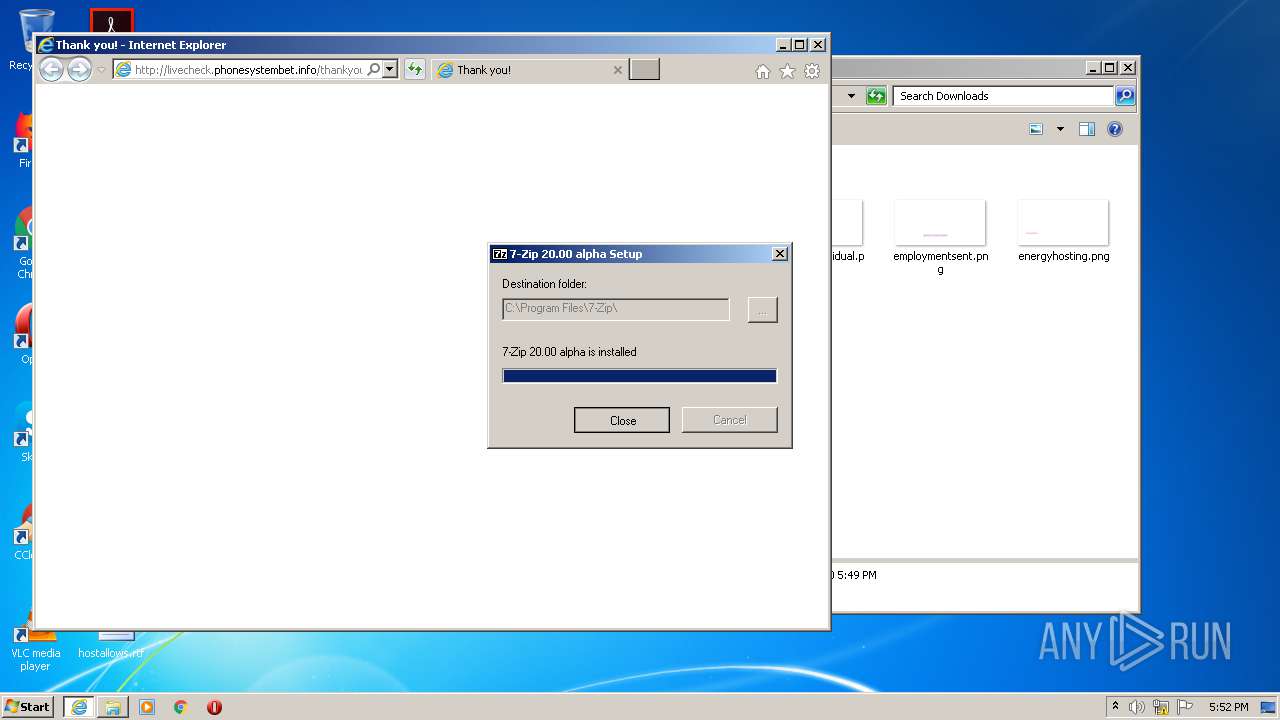Screen dimensions: 1280x720
Task: Click the Adobe Reader desktop icon
Action: click(x=111, y=22)
